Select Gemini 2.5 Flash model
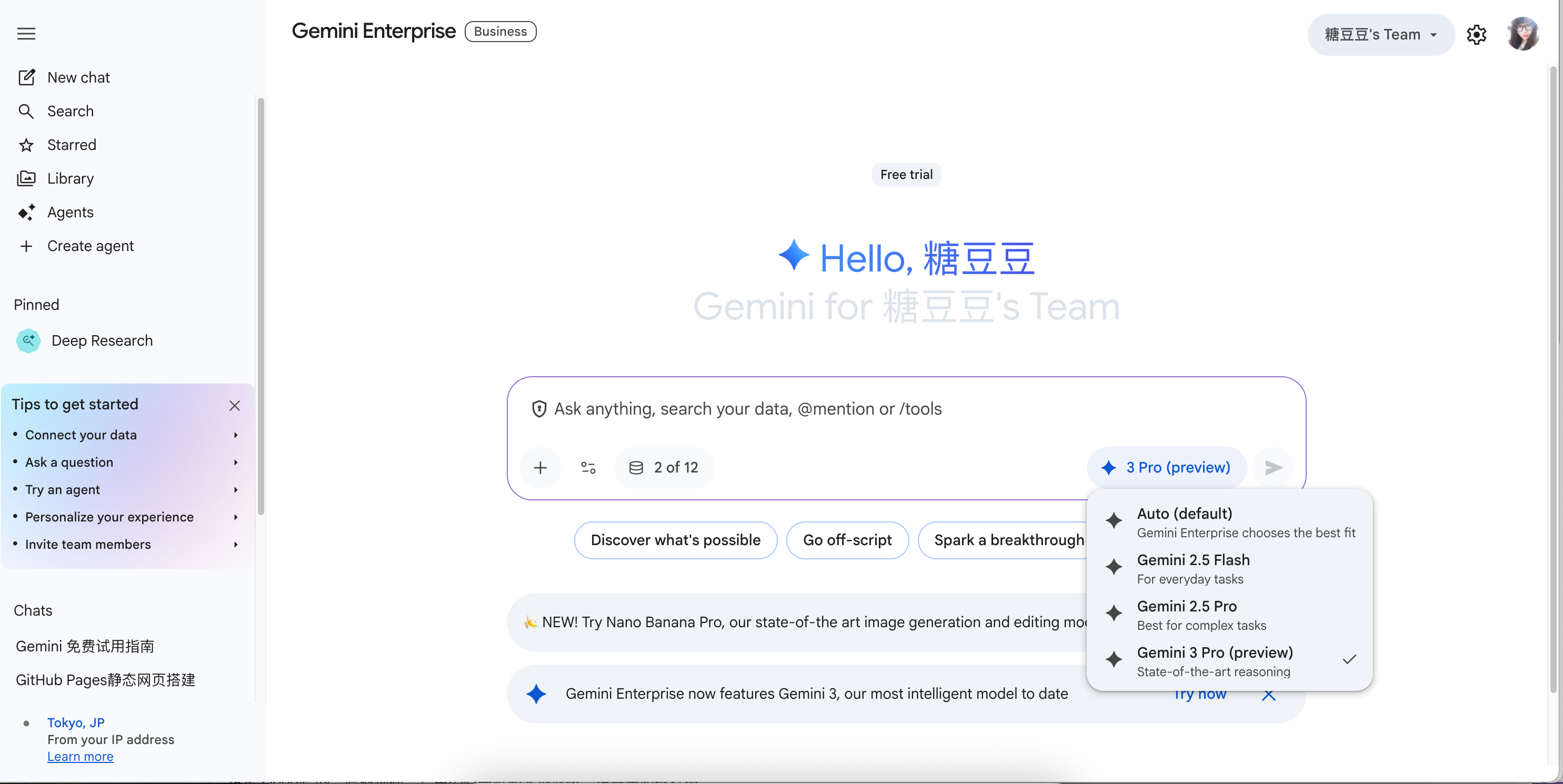This screenshot has height=784, width=1563. pyautogui.click(x=1193, y=568)
